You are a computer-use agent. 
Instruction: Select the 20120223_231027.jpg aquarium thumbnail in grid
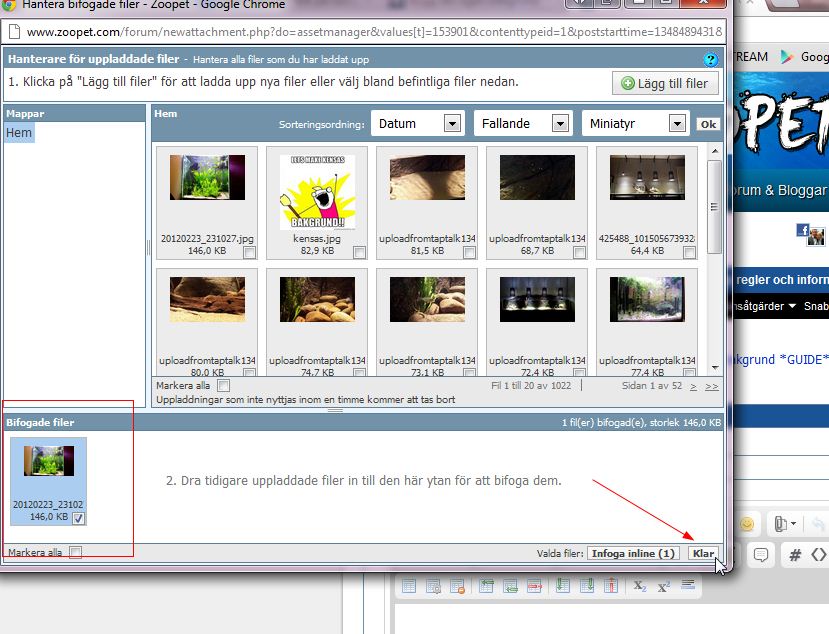click(207, 177)
